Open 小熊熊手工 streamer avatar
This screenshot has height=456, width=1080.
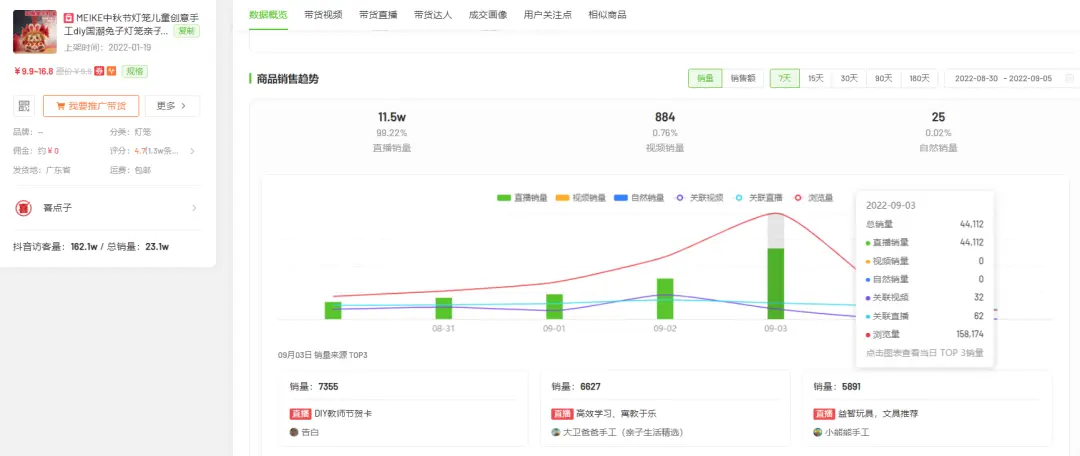click(x=818, y=432)
